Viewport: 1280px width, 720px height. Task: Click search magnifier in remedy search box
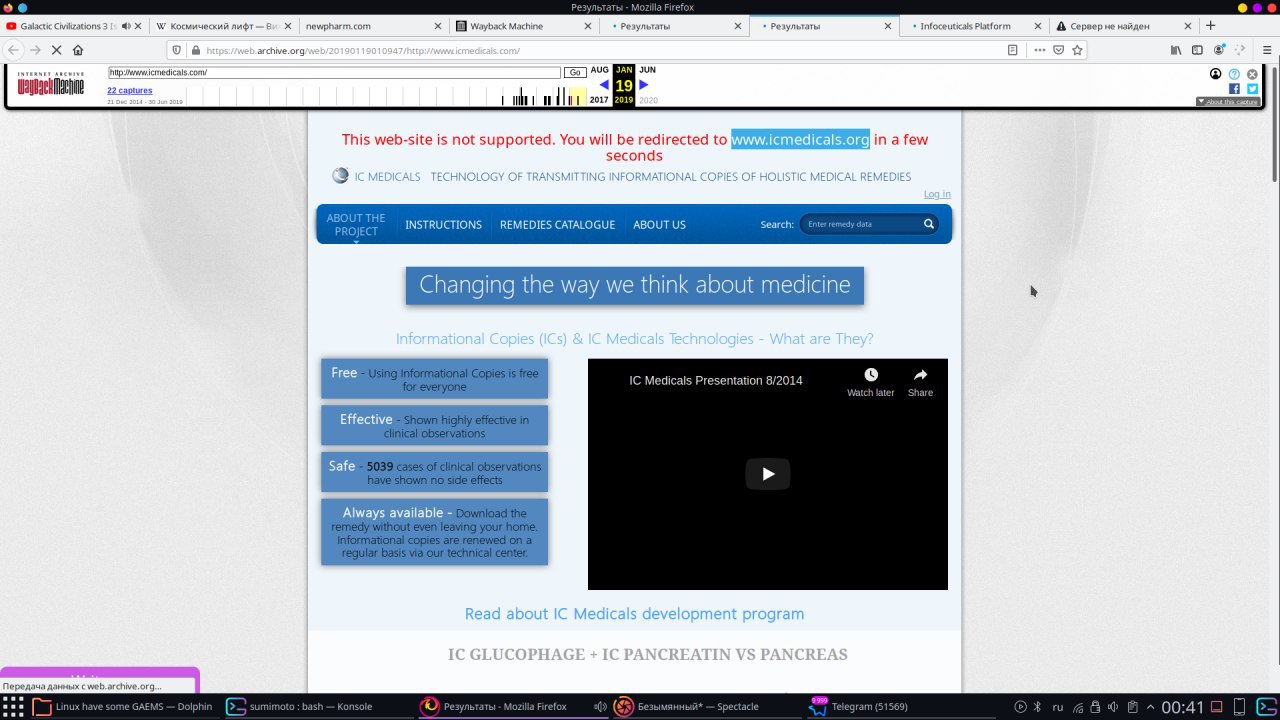[x=929, y=224]
